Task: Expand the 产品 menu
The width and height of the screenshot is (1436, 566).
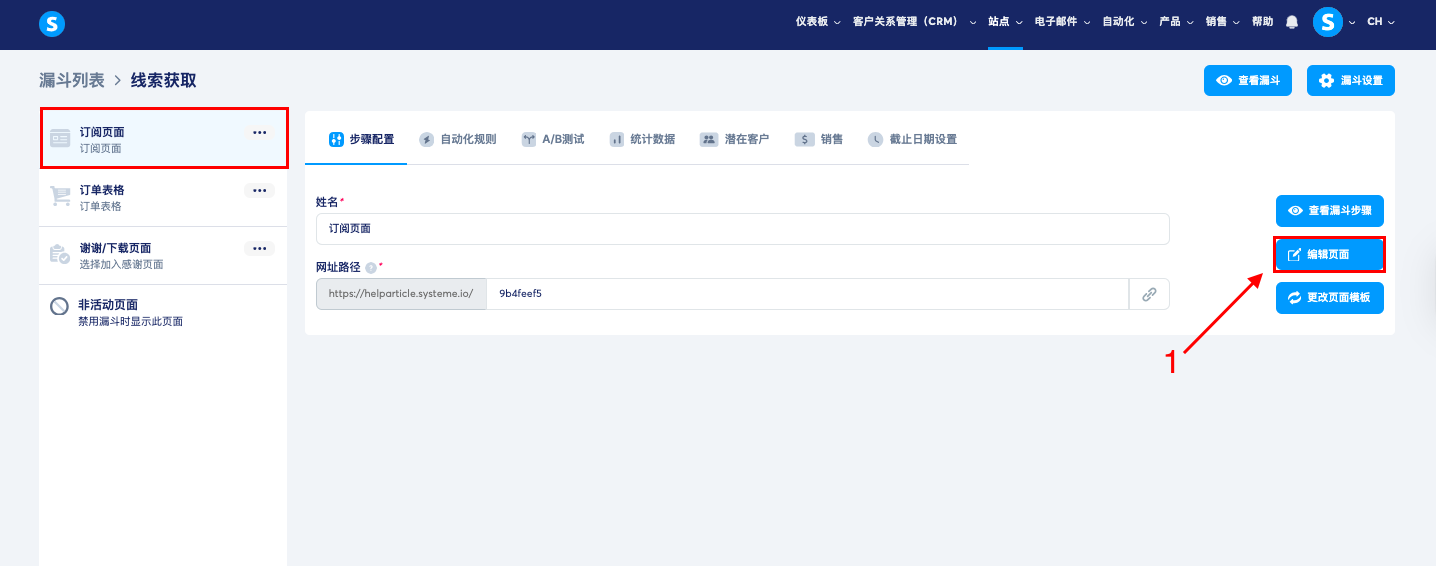Action: pos(1177,22)
